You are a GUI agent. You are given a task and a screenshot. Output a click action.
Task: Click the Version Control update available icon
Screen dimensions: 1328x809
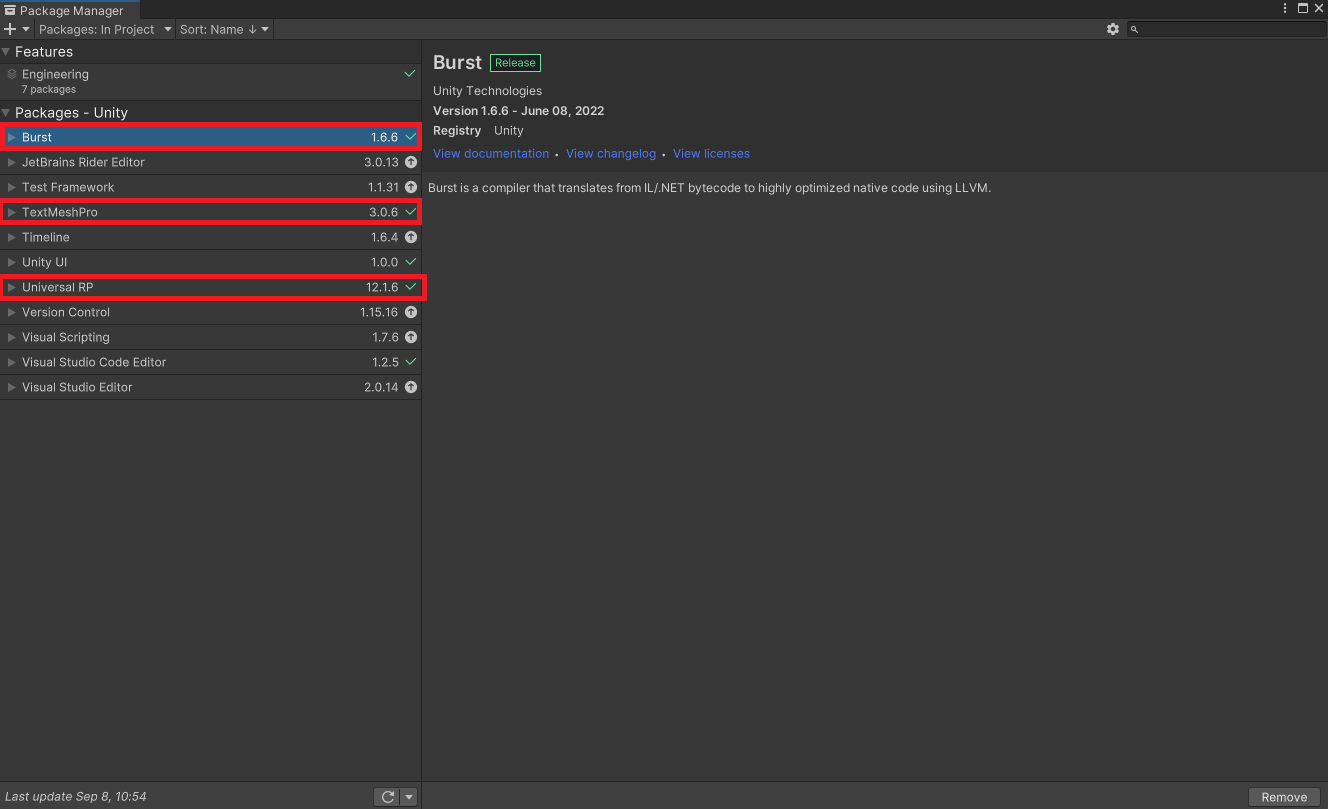pyautogui.click(x=411, y=312)
